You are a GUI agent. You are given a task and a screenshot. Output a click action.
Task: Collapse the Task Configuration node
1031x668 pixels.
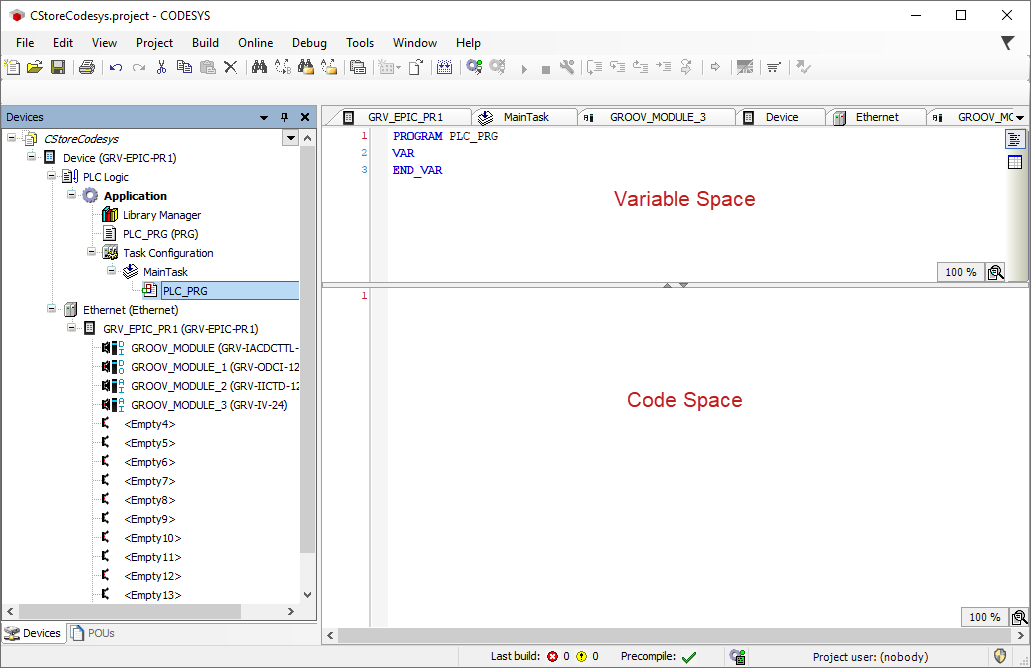(x=91, y=252)
